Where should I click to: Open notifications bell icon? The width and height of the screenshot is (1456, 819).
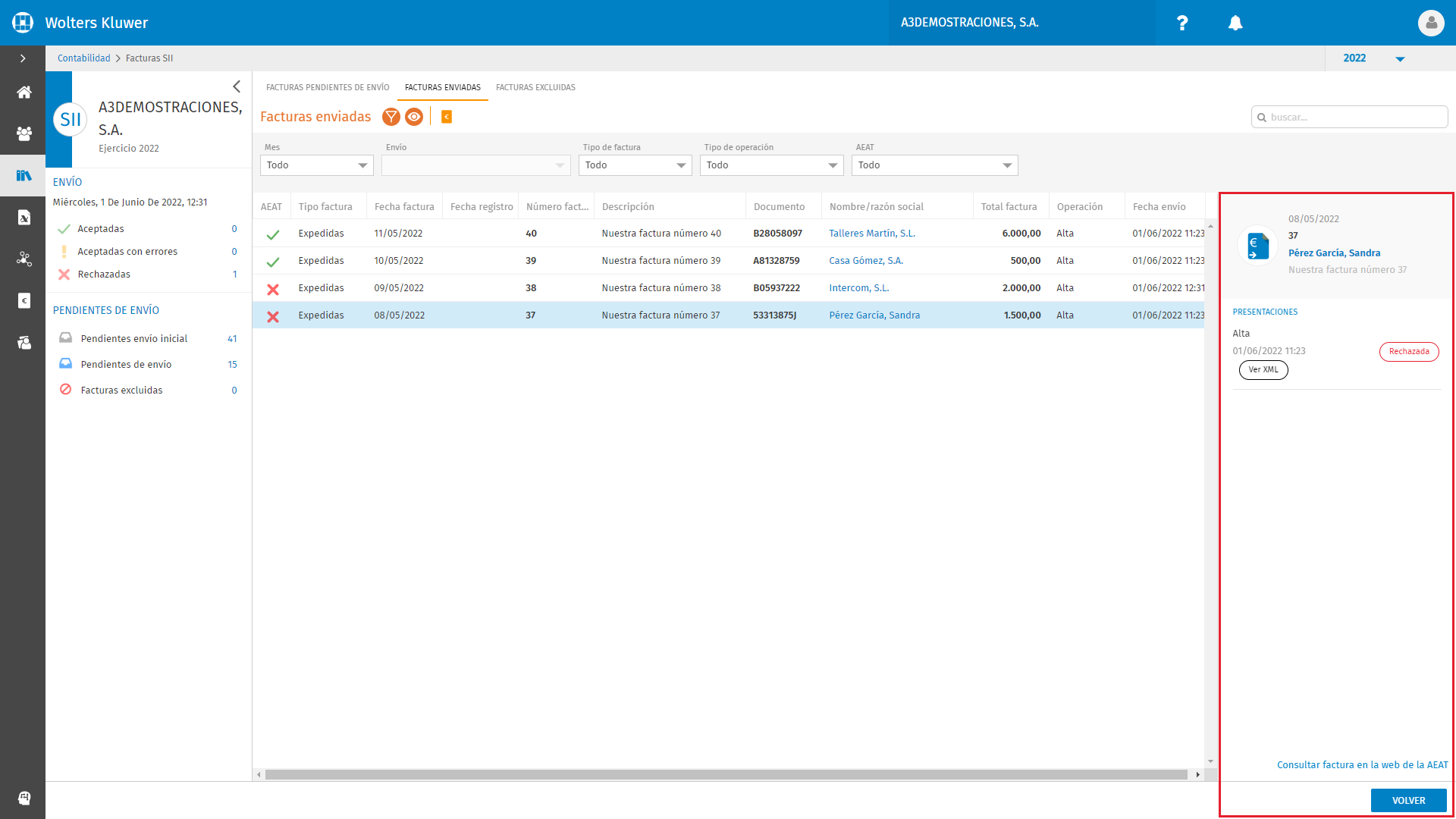pos(1235,23)
